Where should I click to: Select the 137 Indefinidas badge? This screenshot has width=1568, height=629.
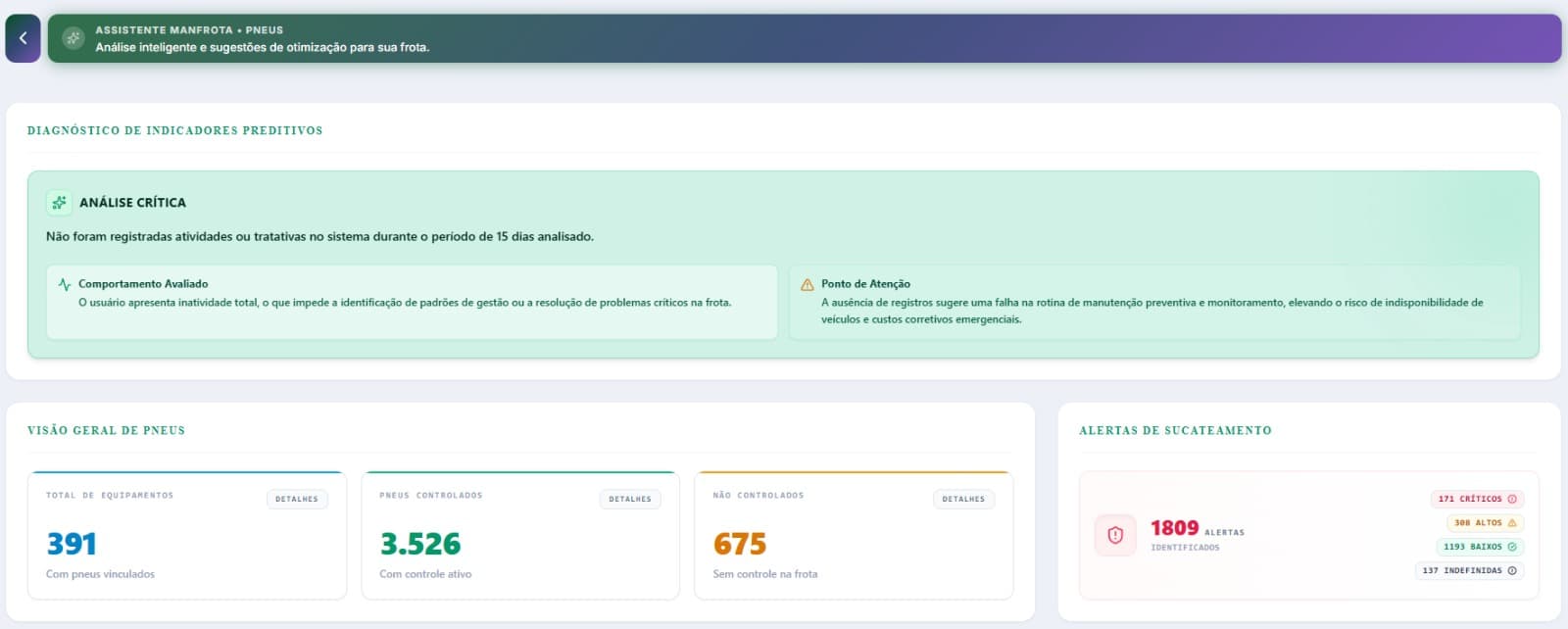1469,570
